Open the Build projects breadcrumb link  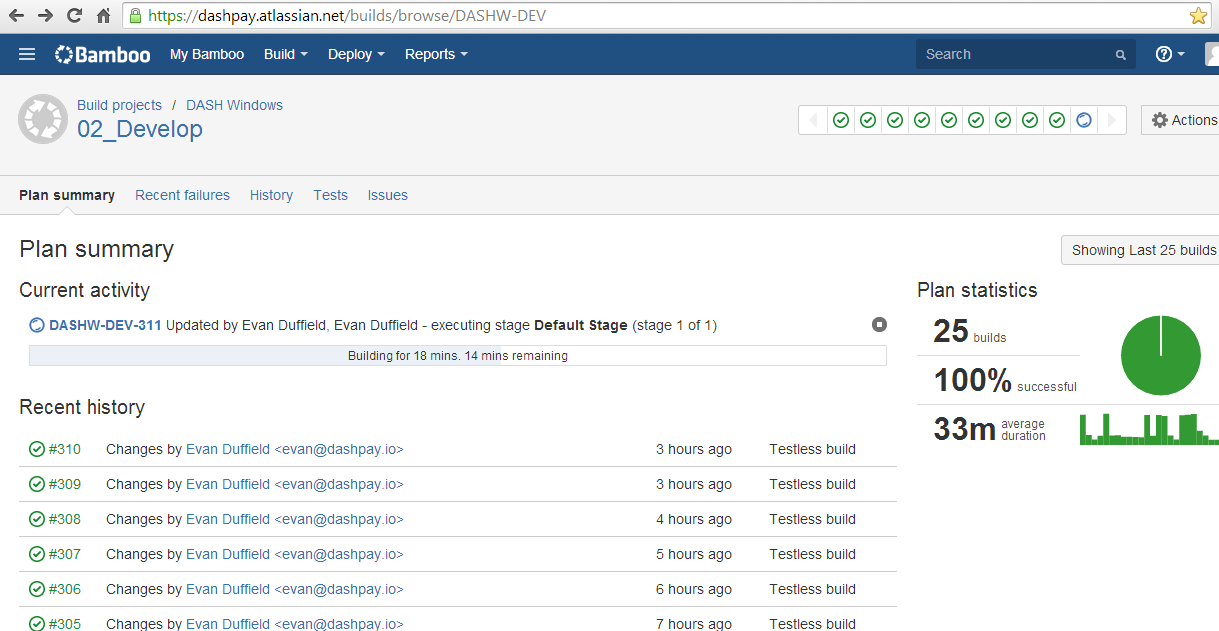point(119,105)
